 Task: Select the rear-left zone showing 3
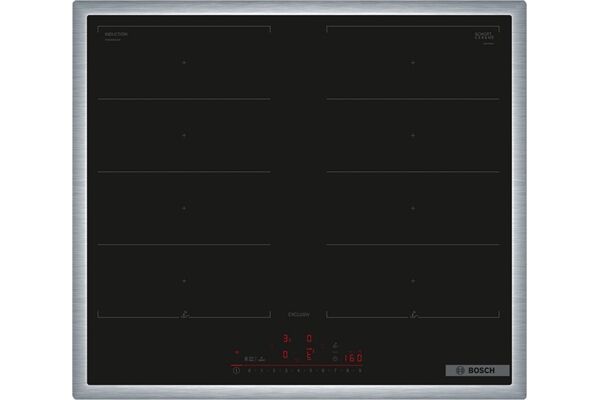tap(285, 339)
